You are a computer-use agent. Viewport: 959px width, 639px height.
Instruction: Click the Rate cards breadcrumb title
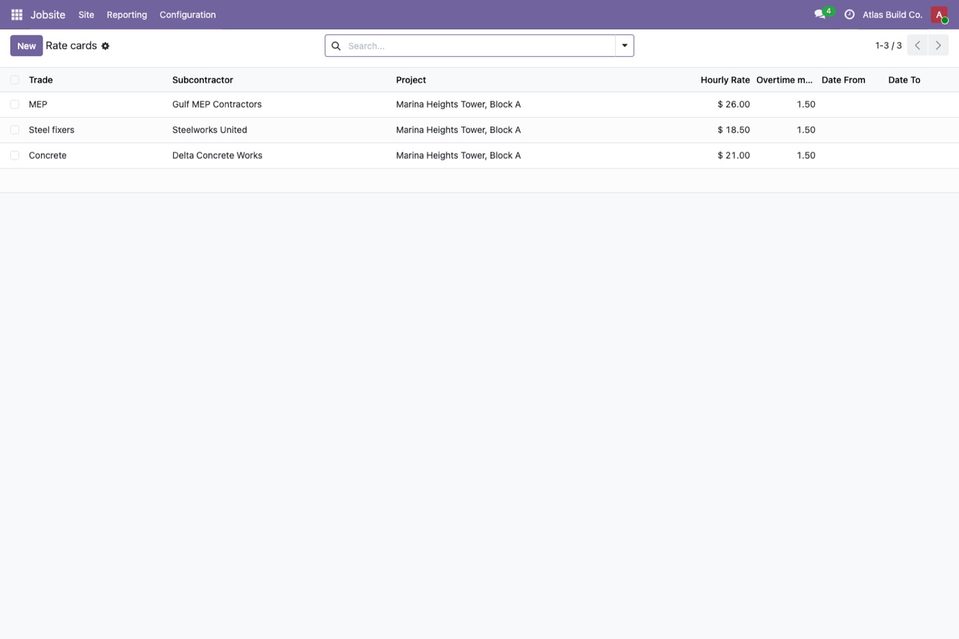(x=71, y=46)
